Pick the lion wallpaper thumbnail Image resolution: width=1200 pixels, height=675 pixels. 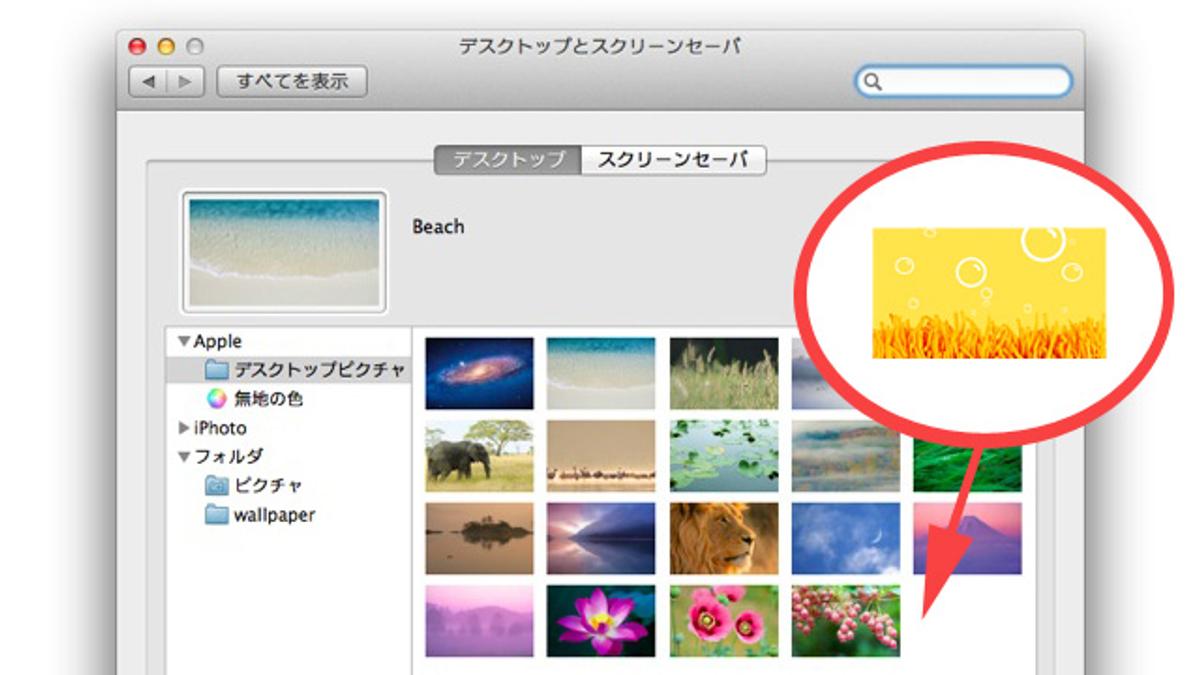[723, 537]
